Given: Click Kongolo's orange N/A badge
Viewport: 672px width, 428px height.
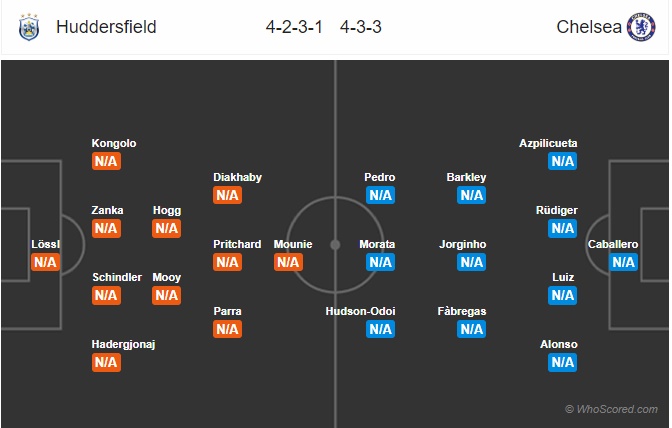Looking at the screenshot, I should pos(106,162).
